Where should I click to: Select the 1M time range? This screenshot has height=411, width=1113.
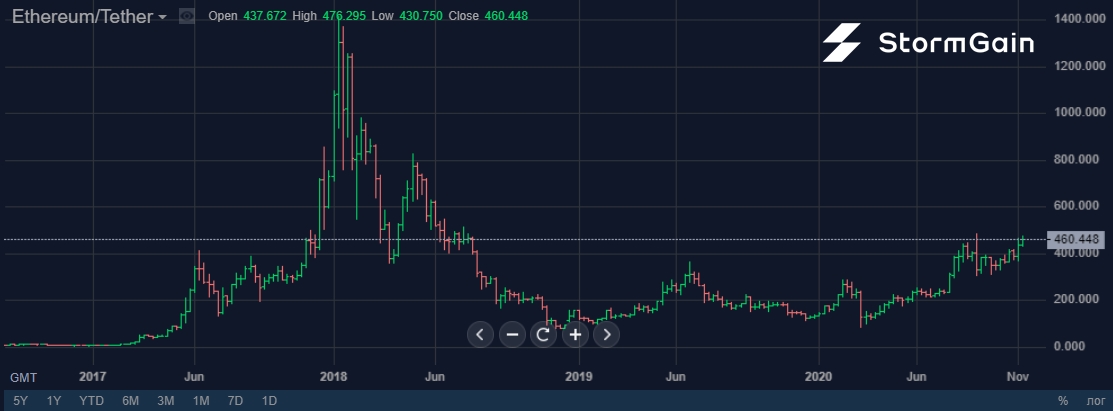click(201, 401)
